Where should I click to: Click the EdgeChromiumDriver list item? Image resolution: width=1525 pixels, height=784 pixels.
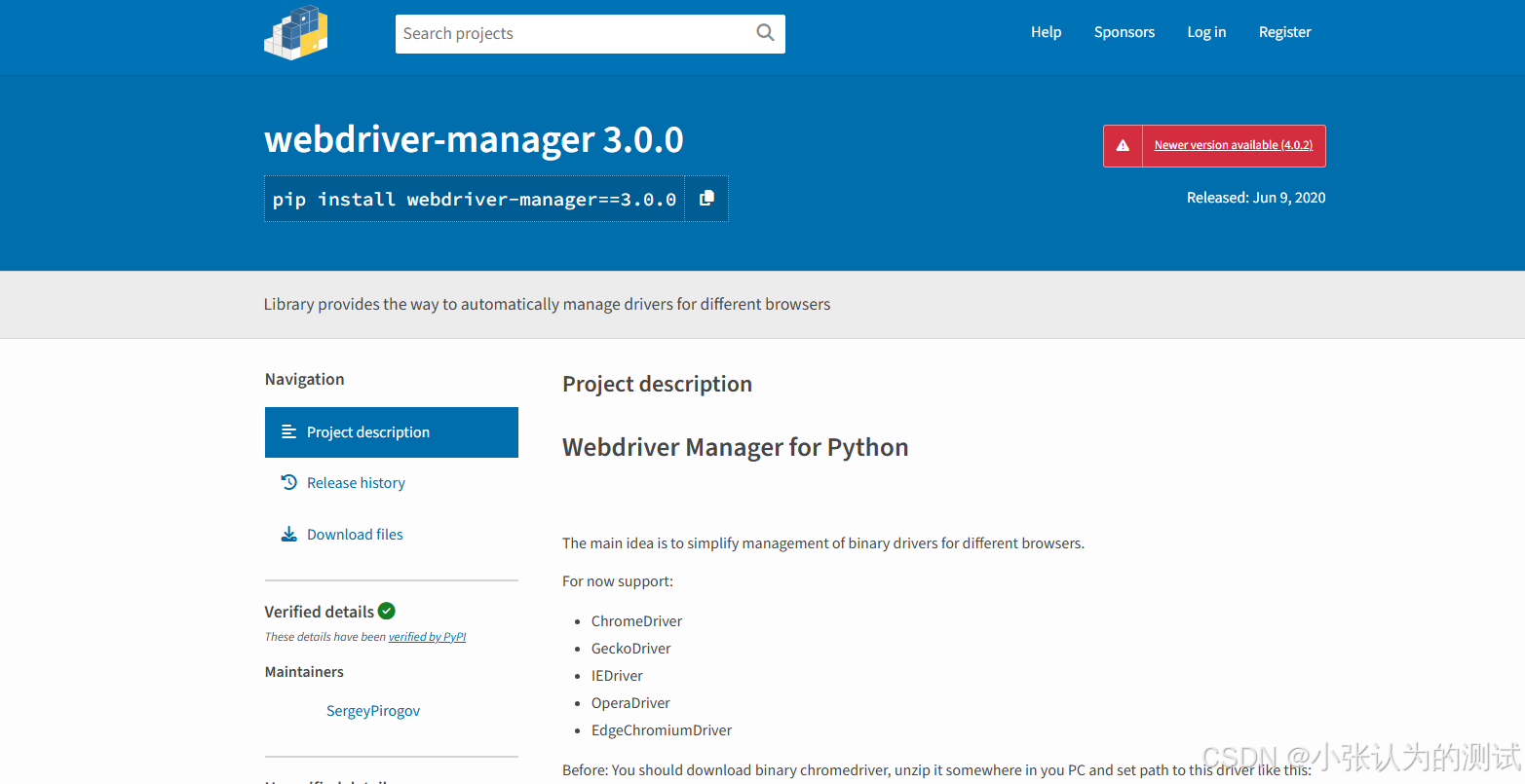661,730
